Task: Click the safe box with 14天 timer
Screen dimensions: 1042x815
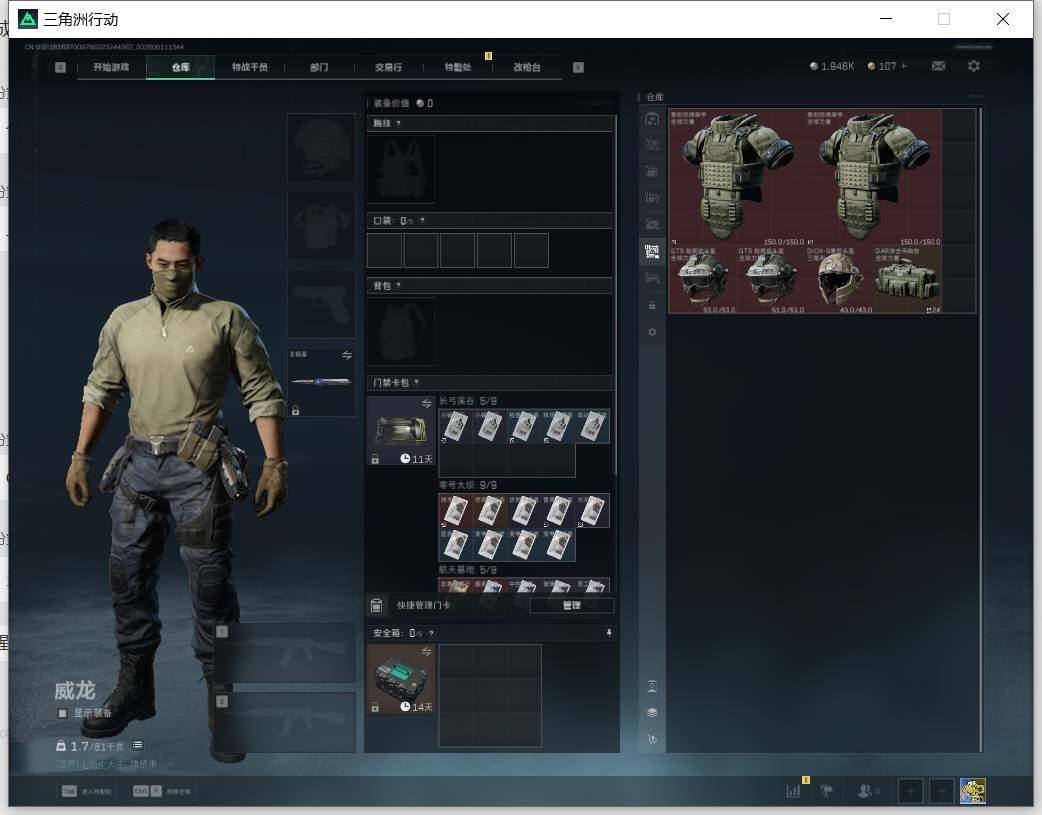Action: [401, 679]
